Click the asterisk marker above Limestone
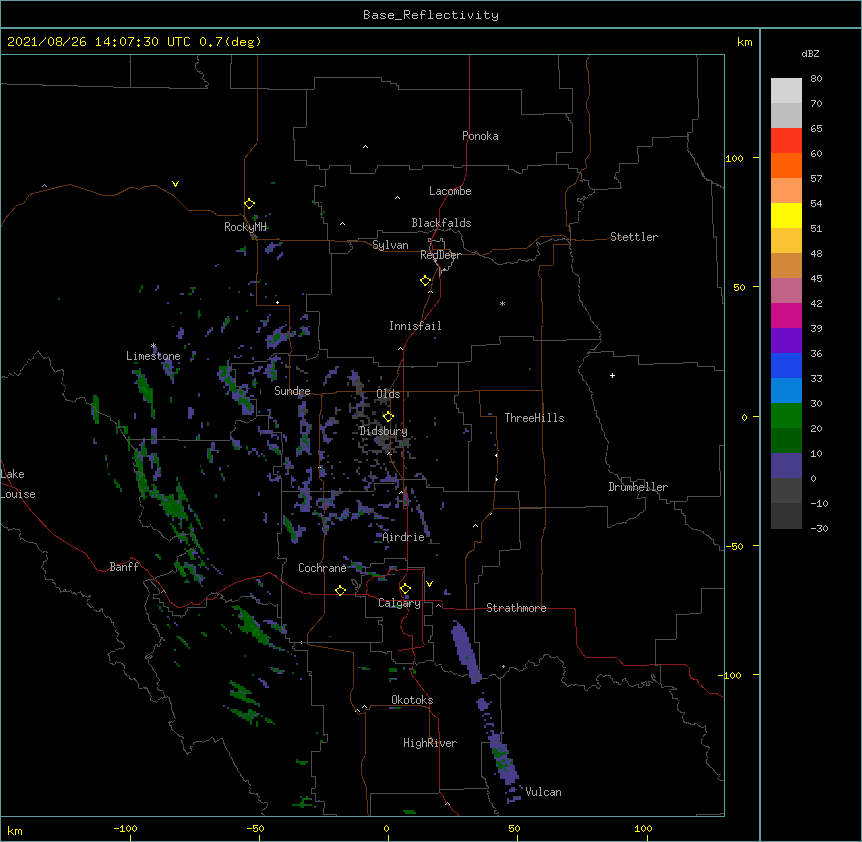The image size is (862, 842). tap(154, 346)
